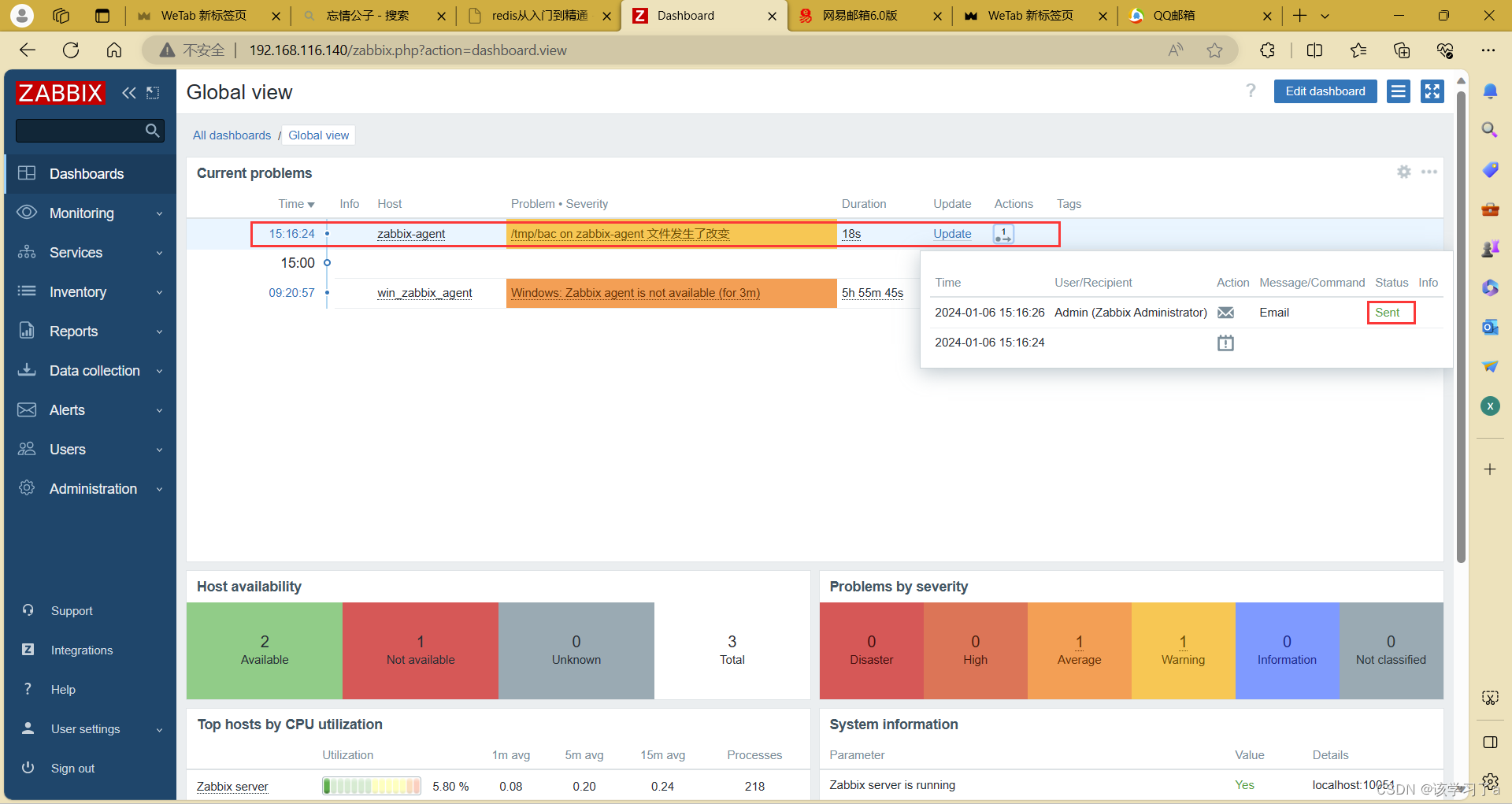Click Sign out
Viewport: 1512px width, 804px height.
[x=72, y=769]
